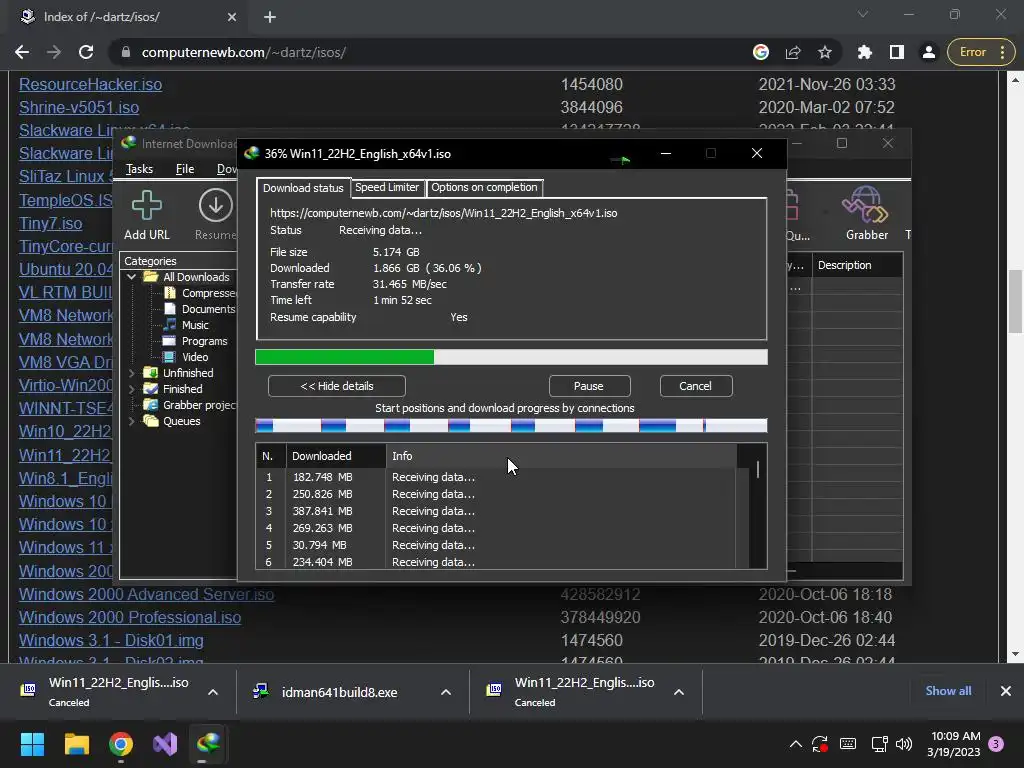Screen dimensions: 1024x768
Task: Close the Chrome downloads bar
Action: tap(1006, 691)
